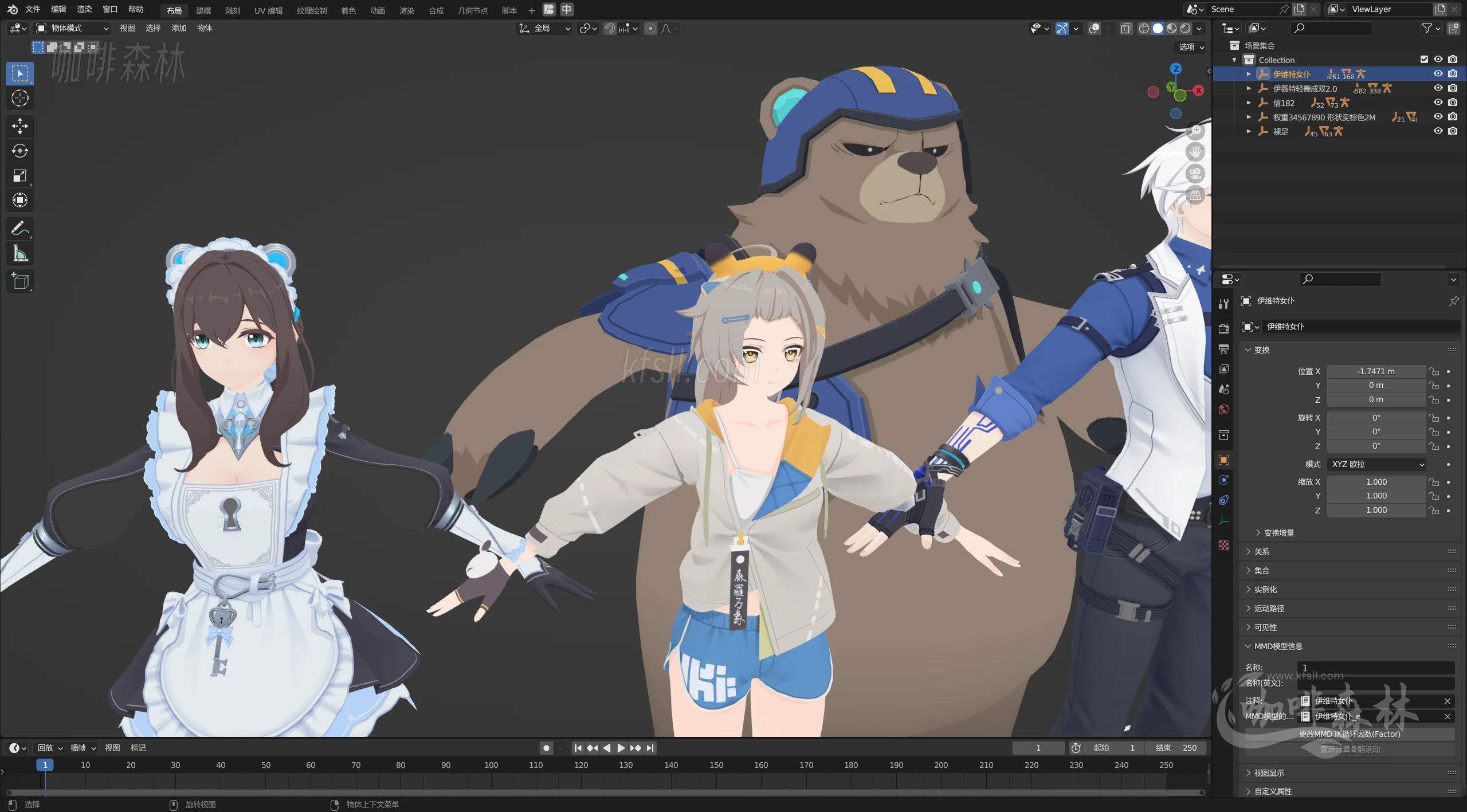This screenshot has height=812, width=1467.
Task: Disable 裸足 in renders via camera icon
Action: coord(1453,131)
